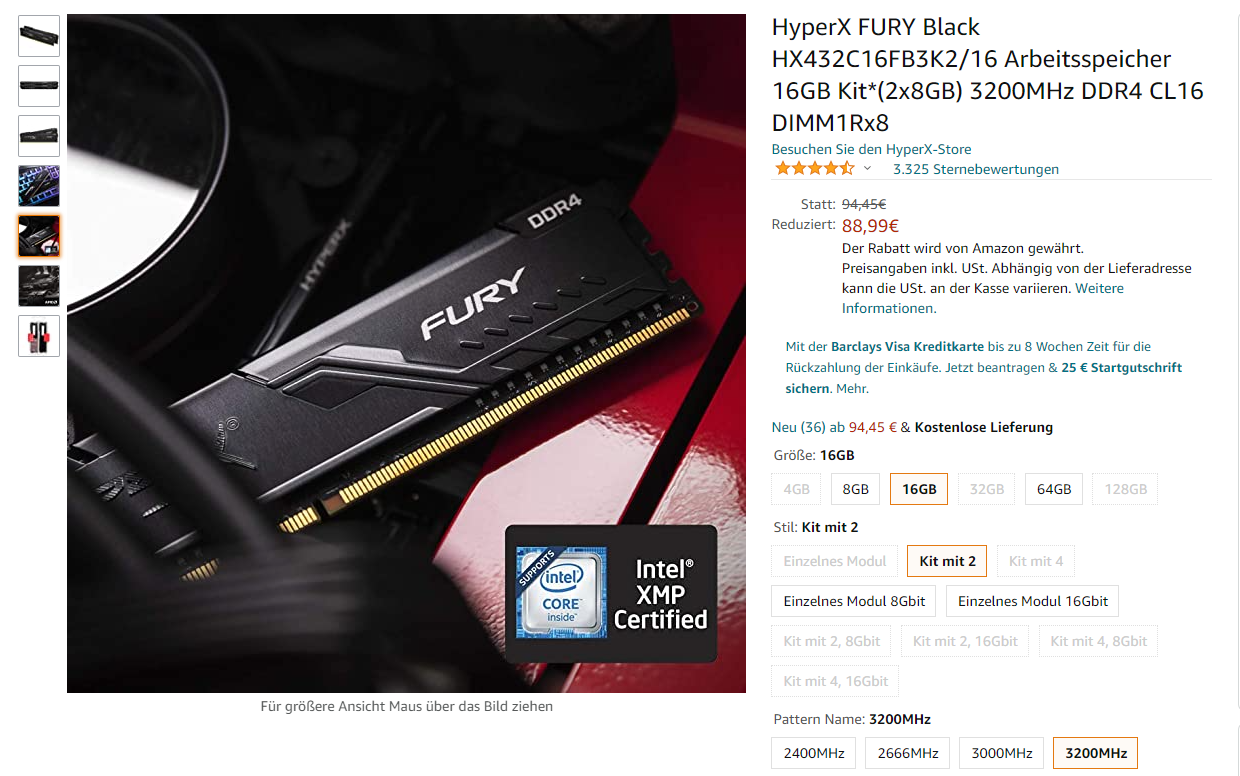Visit the HyperX-Store link

[871, 149]
